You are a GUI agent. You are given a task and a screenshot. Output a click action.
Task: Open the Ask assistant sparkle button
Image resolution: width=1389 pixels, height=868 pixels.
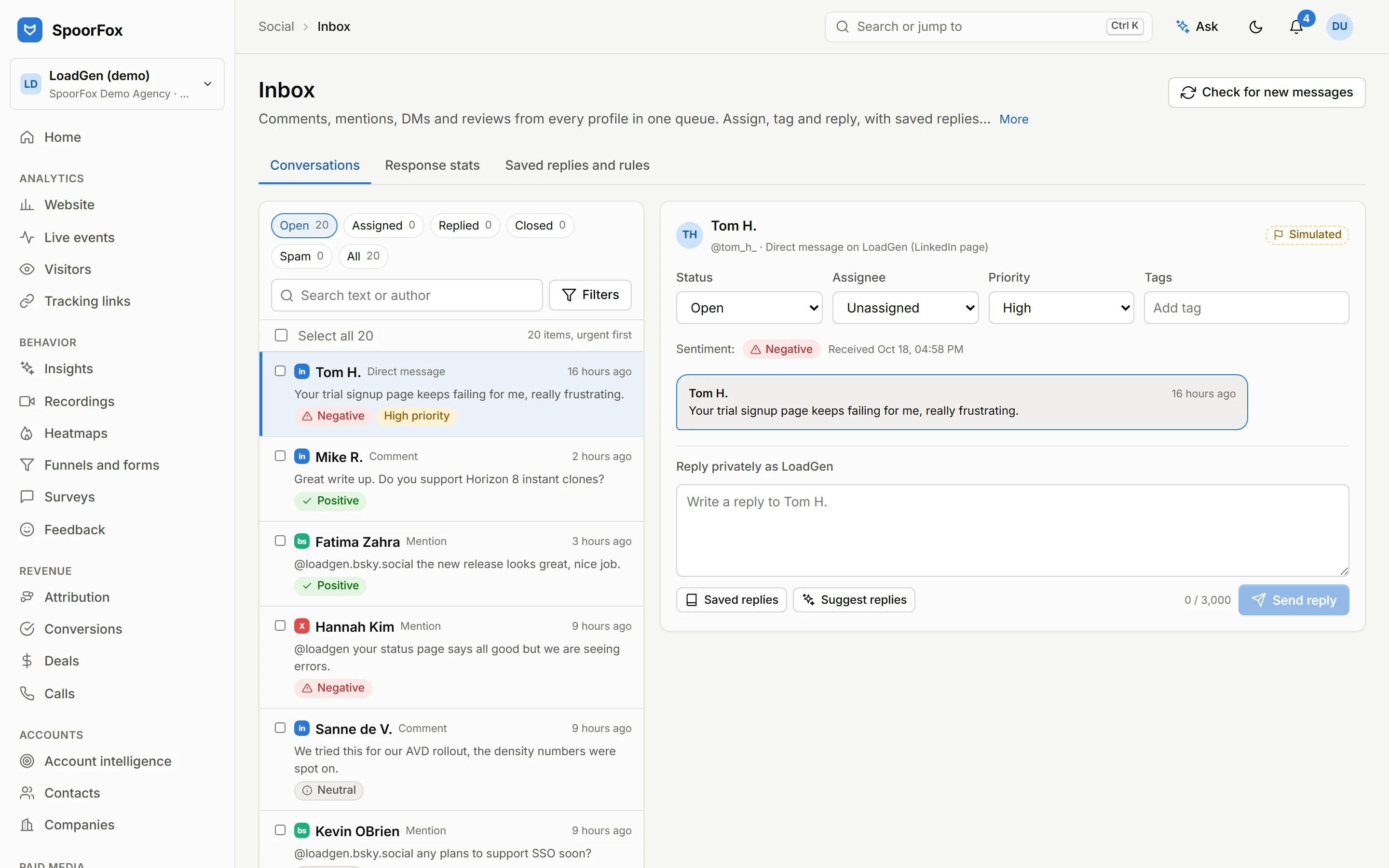(x=1198, y=27)
